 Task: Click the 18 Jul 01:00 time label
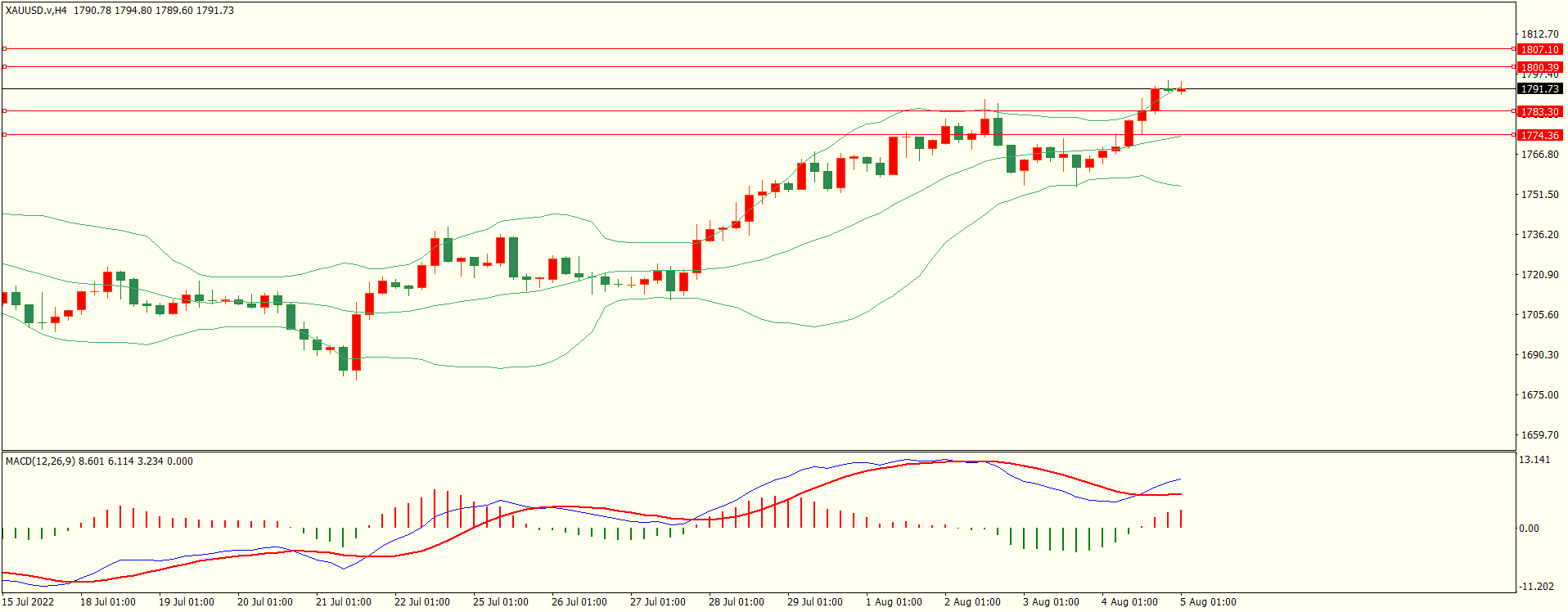tap(108, 602)
